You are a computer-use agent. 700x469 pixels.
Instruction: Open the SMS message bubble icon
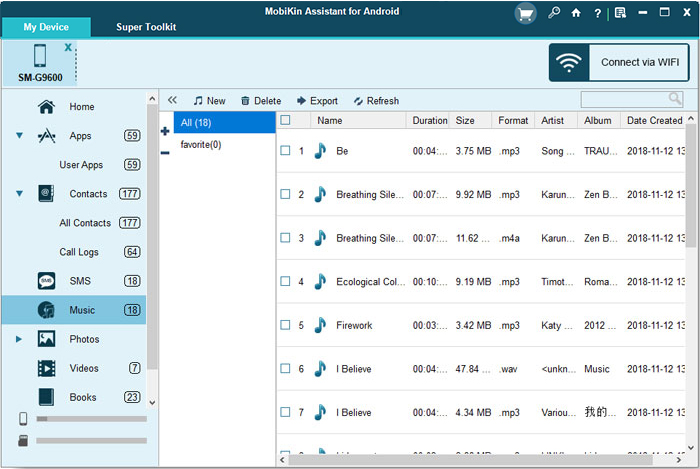(x=46, y=281)
